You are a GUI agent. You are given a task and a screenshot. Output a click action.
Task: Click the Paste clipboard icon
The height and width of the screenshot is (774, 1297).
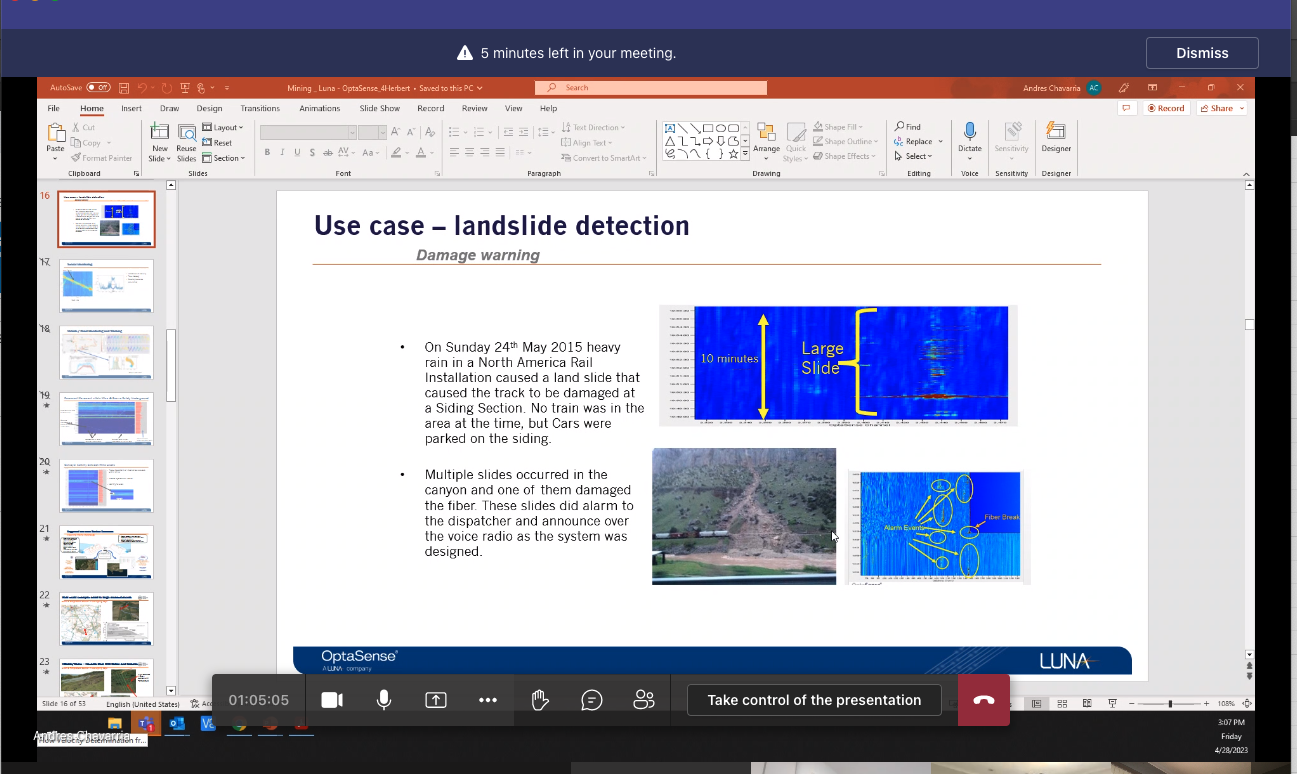pos(55,133)
